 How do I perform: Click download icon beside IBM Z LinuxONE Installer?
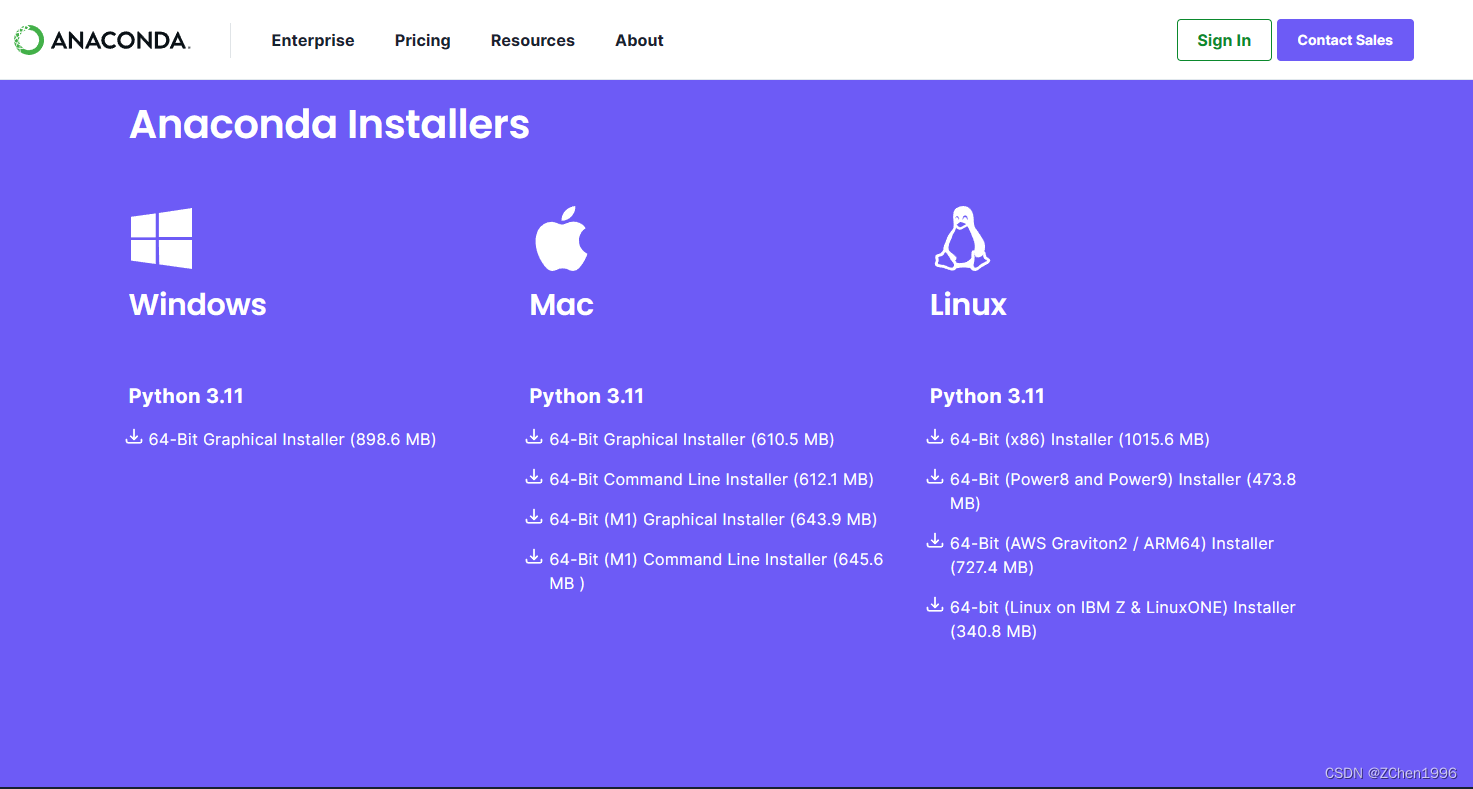pos(935,605)
